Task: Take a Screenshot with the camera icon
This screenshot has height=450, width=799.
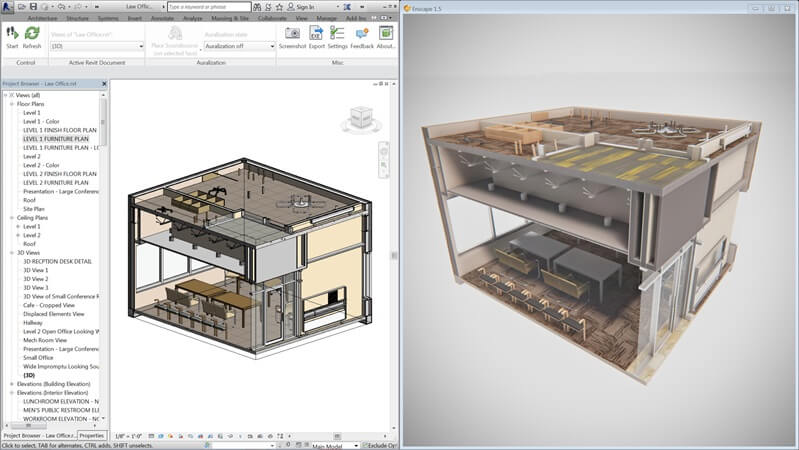Action: pyautogui.click(x=292, y=34)
